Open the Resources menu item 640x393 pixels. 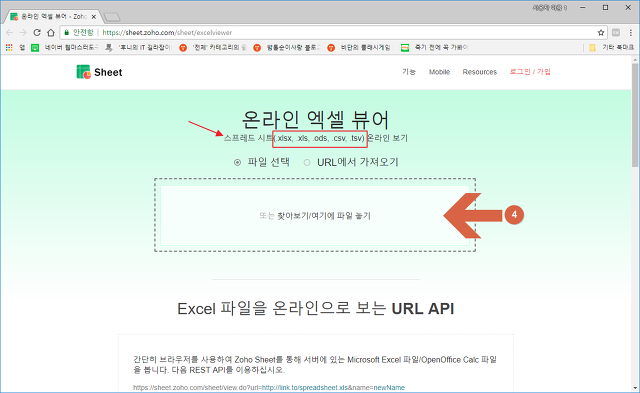480,72
